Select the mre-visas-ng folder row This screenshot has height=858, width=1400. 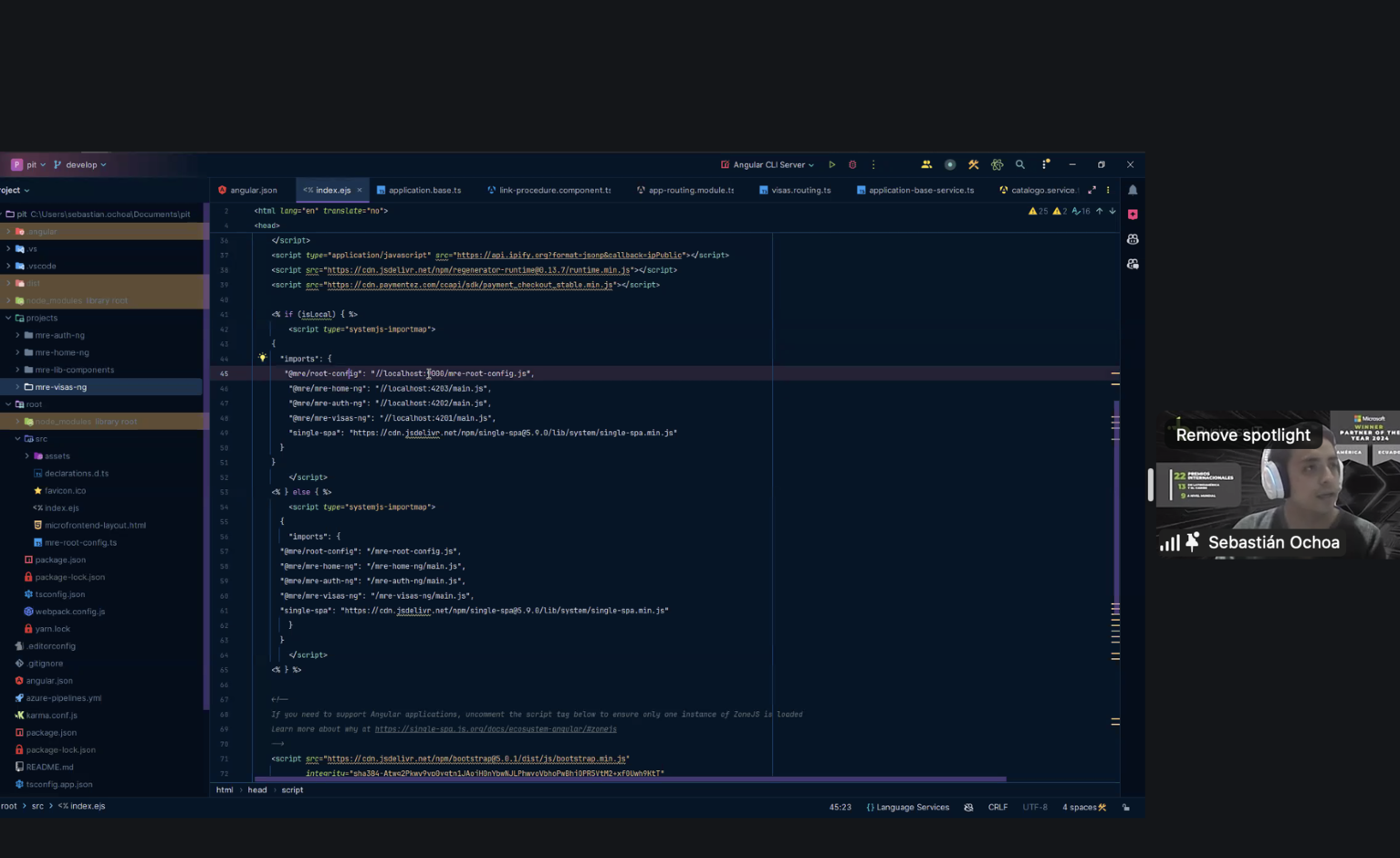point(100,387)
